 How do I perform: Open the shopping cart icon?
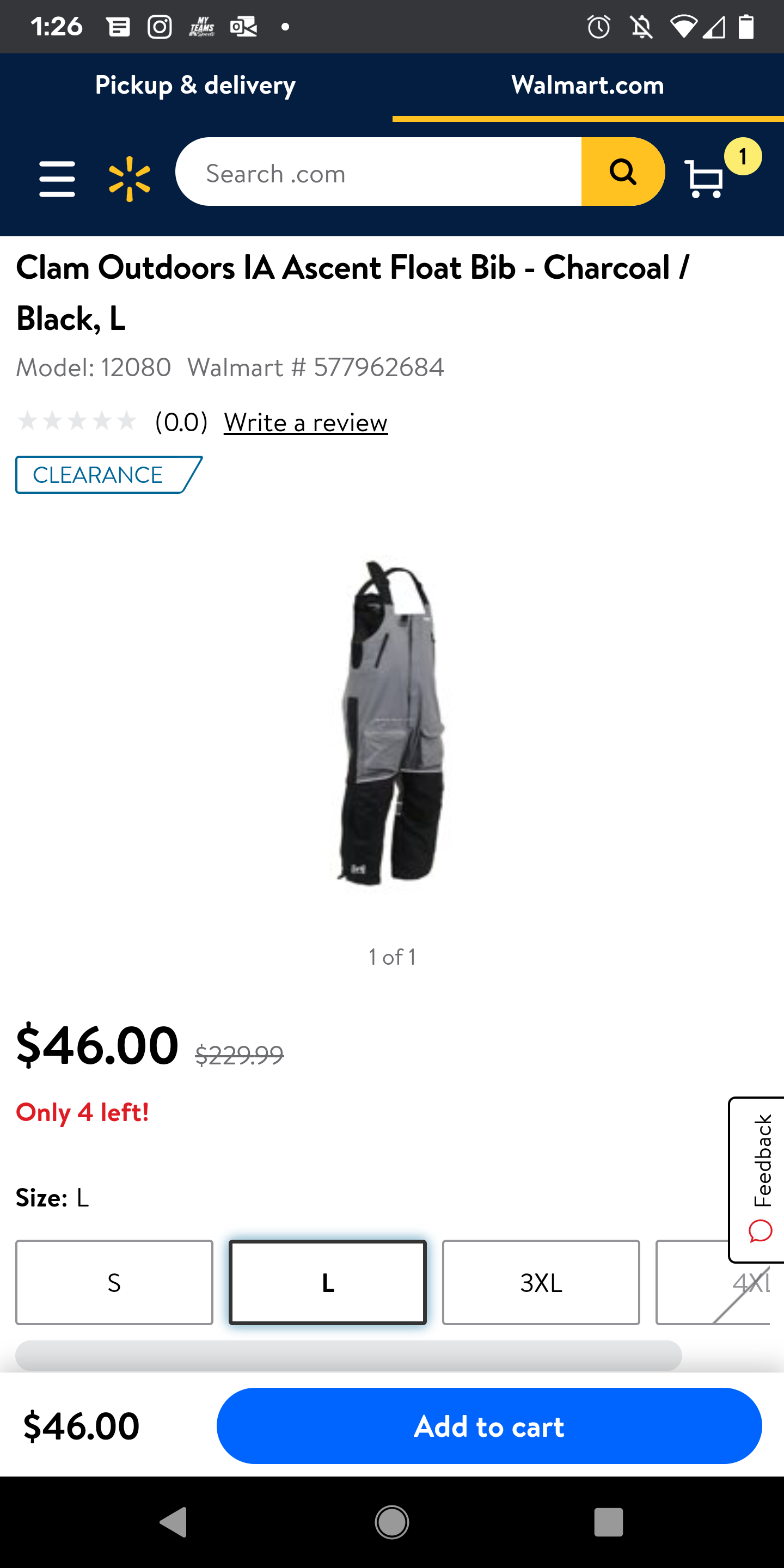pos(705,179)
